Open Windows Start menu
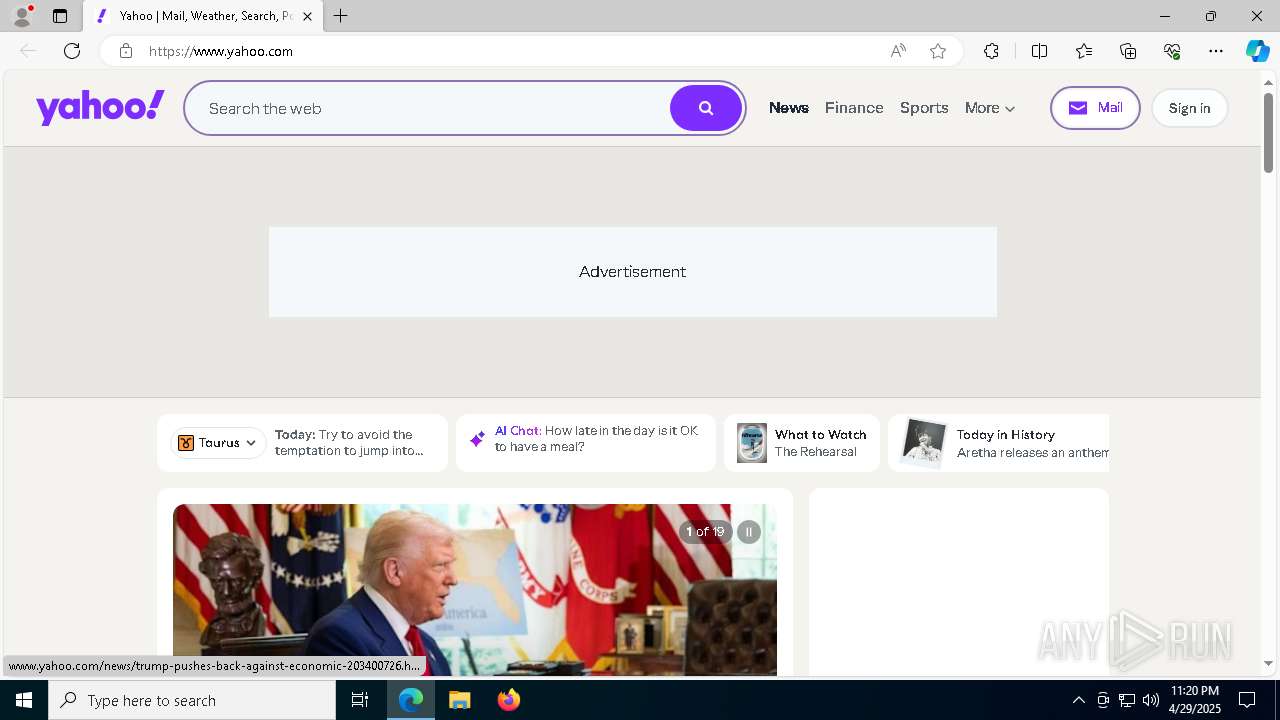Screen dimensions: 1280x720 point(24,700)
